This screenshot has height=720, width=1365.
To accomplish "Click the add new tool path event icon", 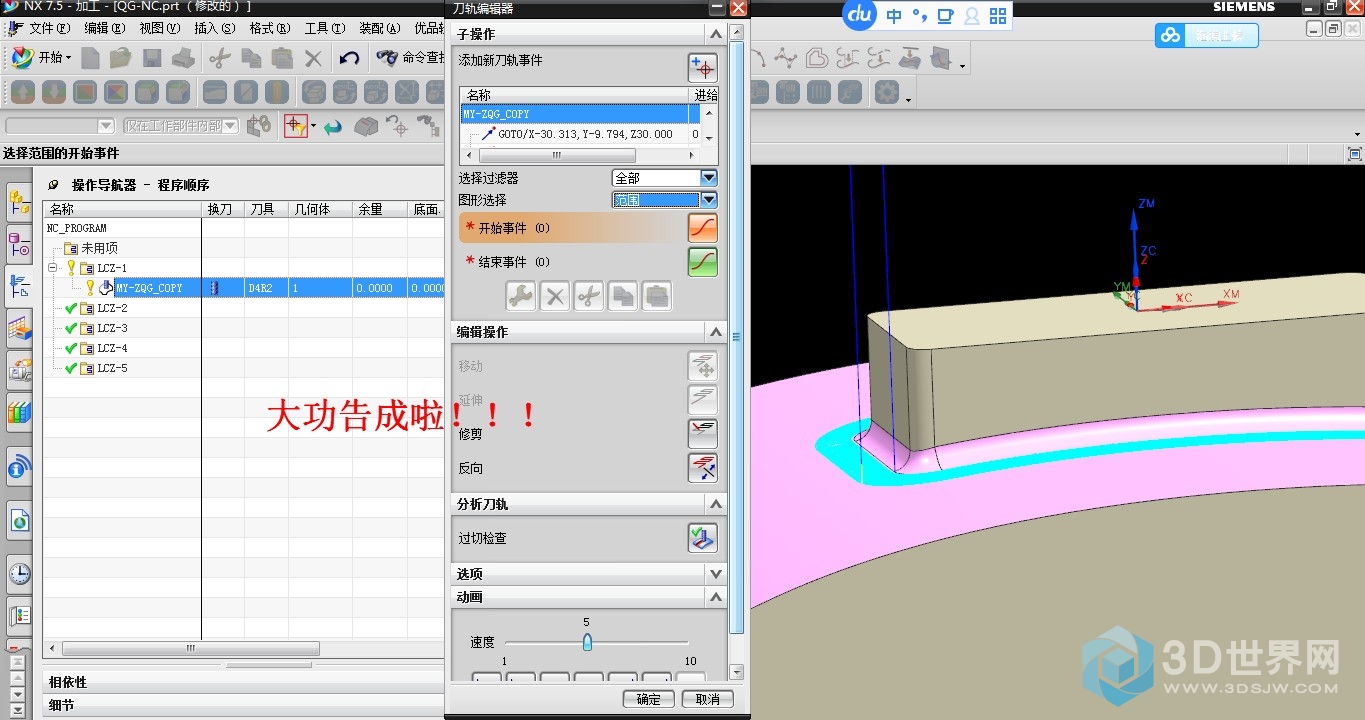I will (x=703, y=68).
